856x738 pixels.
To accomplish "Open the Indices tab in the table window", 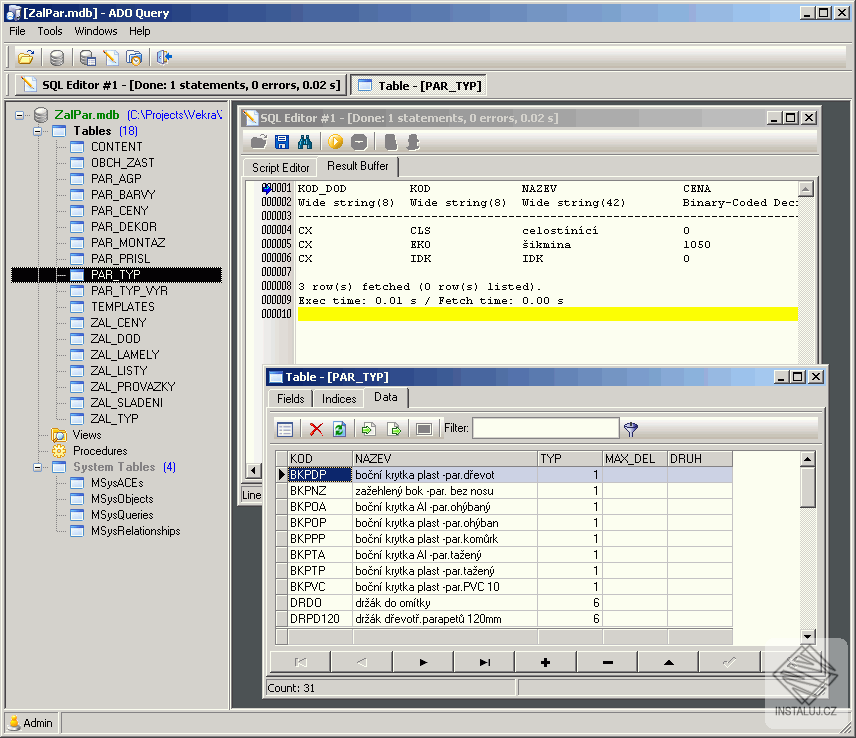I will pos(338,398).
